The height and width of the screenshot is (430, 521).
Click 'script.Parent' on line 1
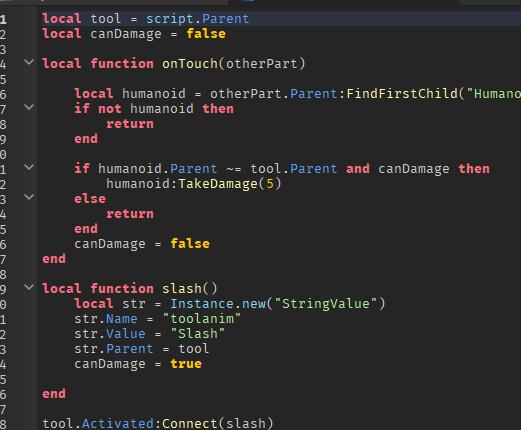tap(197, 19)
